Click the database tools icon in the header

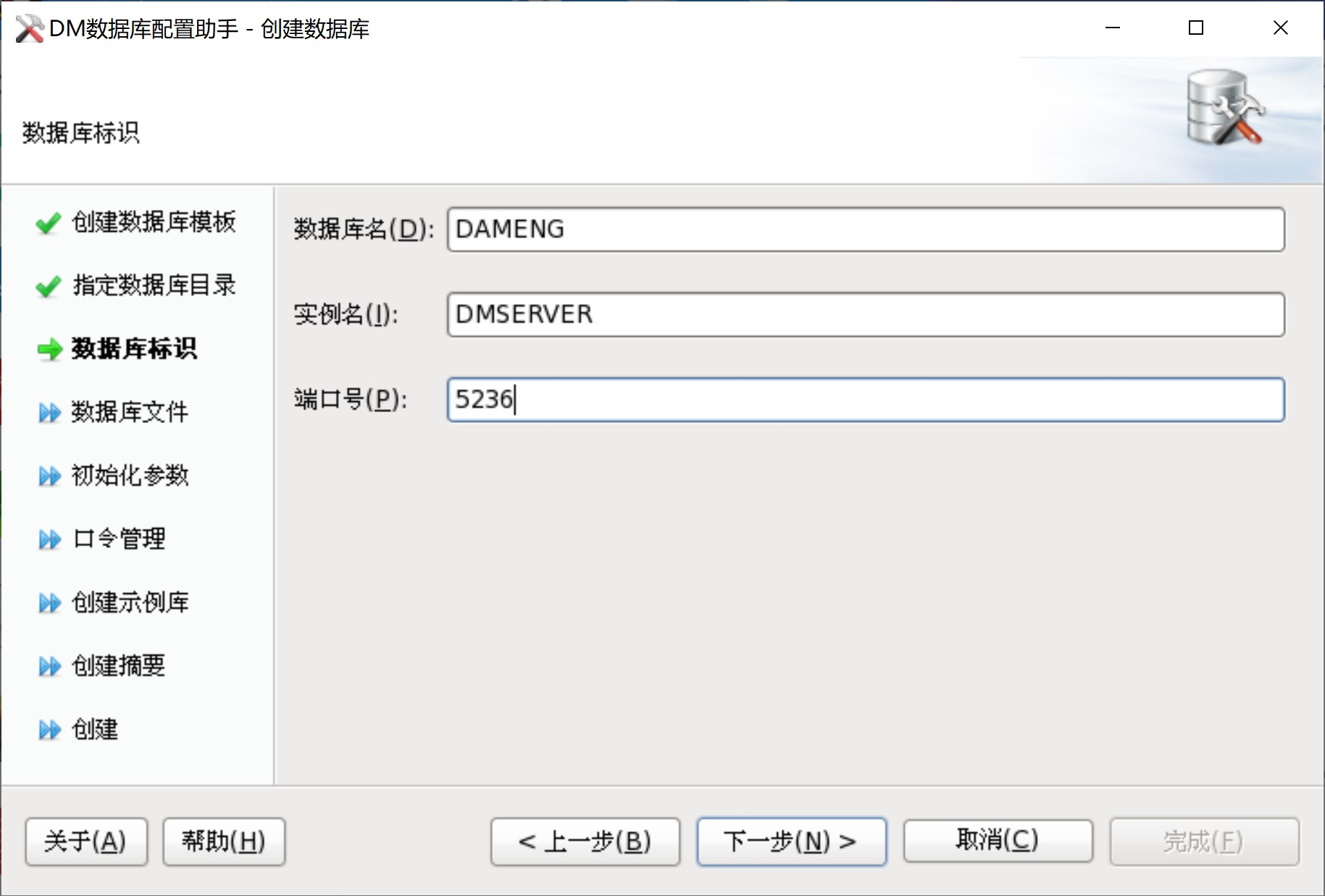click(x=1226, y=108)
